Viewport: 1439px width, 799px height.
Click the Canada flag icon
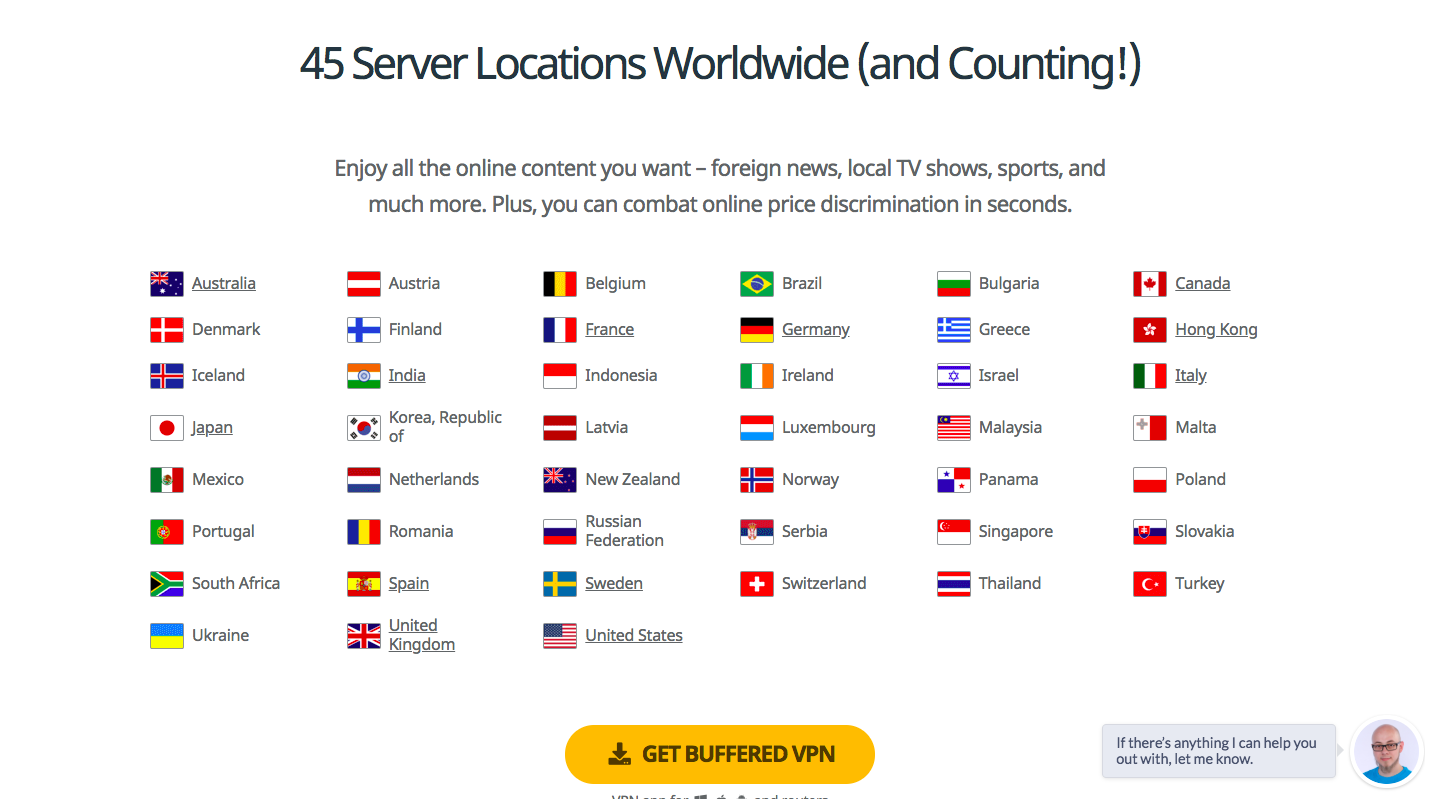(x=1150, y=284)
